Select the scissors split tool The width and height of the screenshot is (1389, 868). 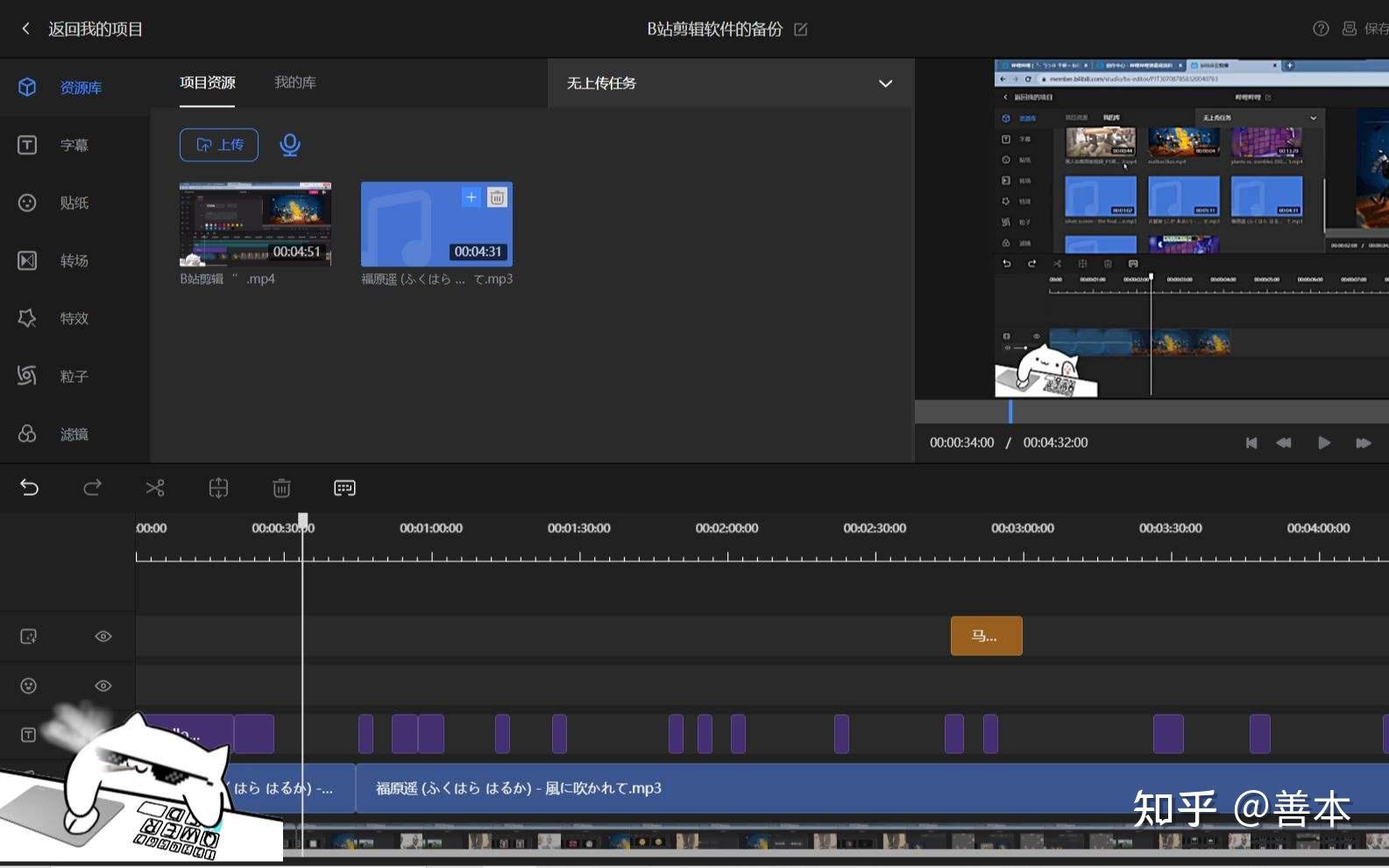155,488
